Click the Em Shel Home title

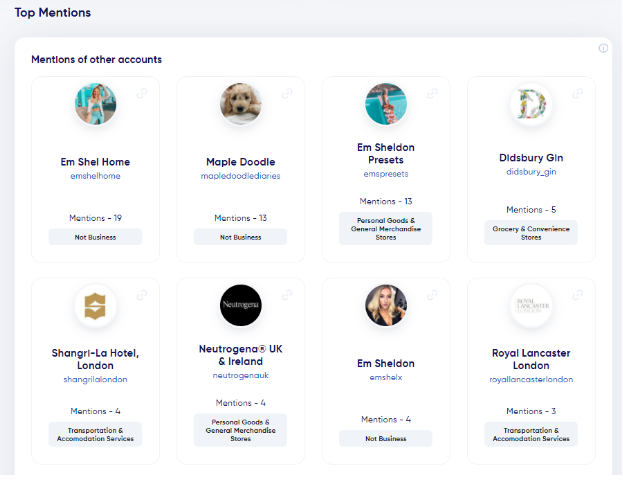click(x=95, y=162)
